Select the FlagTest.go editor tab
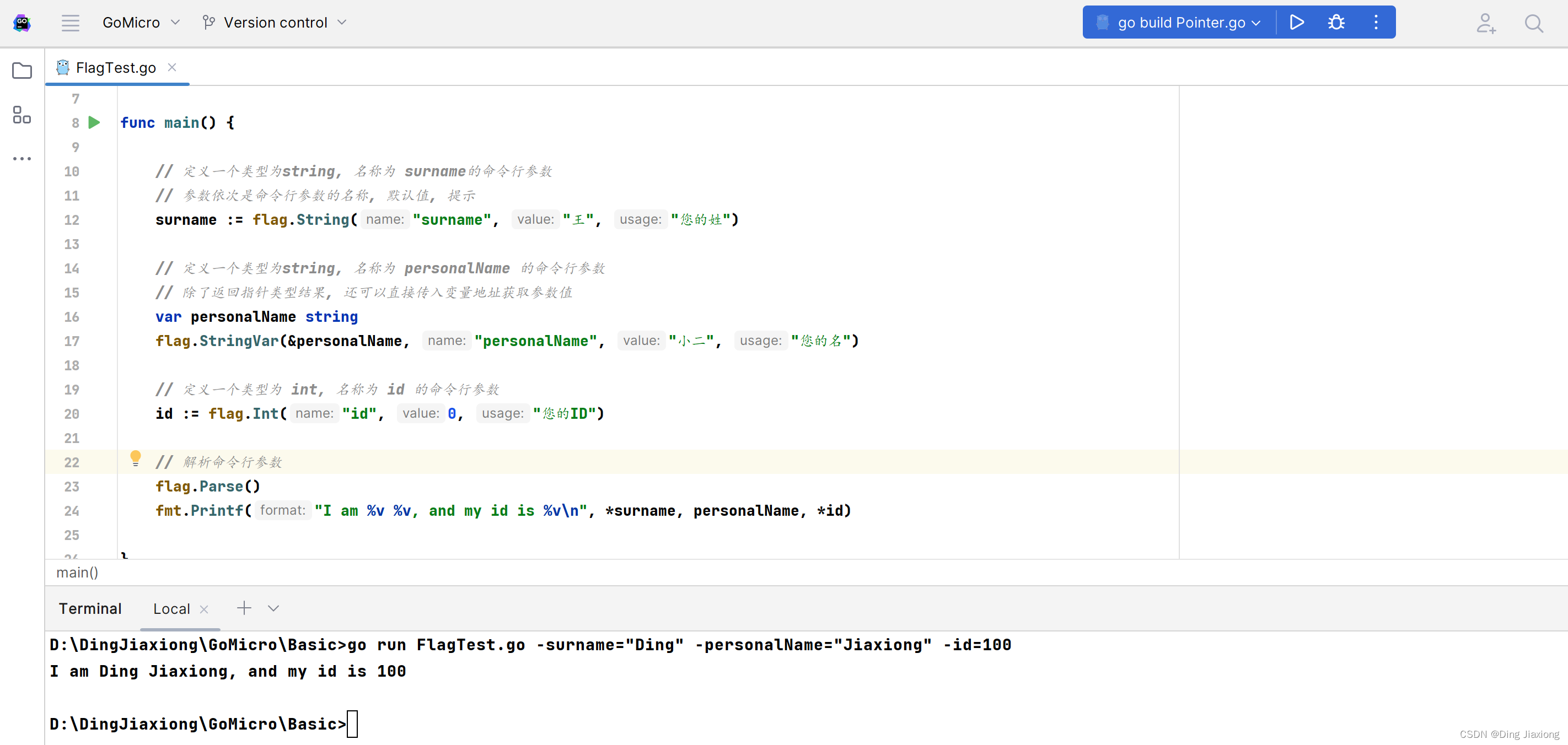Image resolution: width=1568 pixels, height=745 pixels. (x=116, y=68)
